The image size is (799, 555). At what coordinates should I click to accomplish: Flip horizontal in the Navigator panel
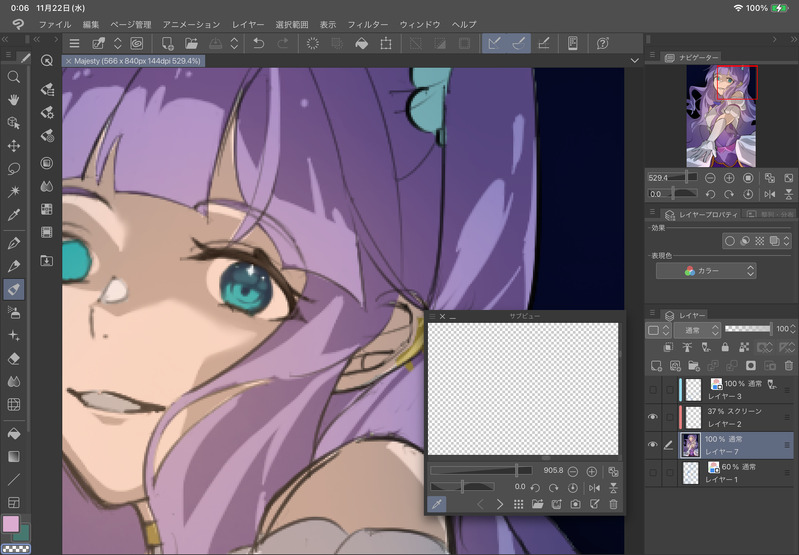tap(770, 194)
